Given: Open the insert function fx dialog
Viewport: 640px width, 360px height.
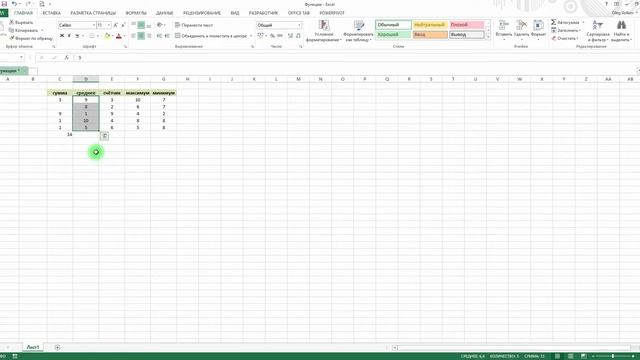Looking at the screenshot, I should tap(67, 58).
